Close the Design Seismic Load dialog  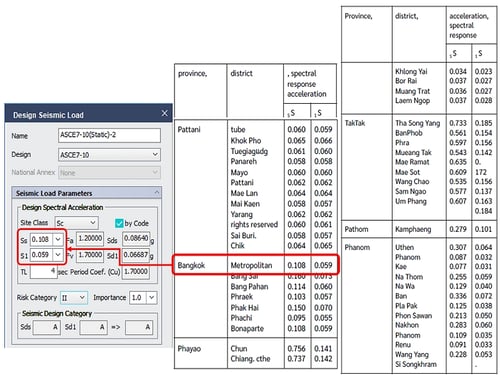pos(164,113)
